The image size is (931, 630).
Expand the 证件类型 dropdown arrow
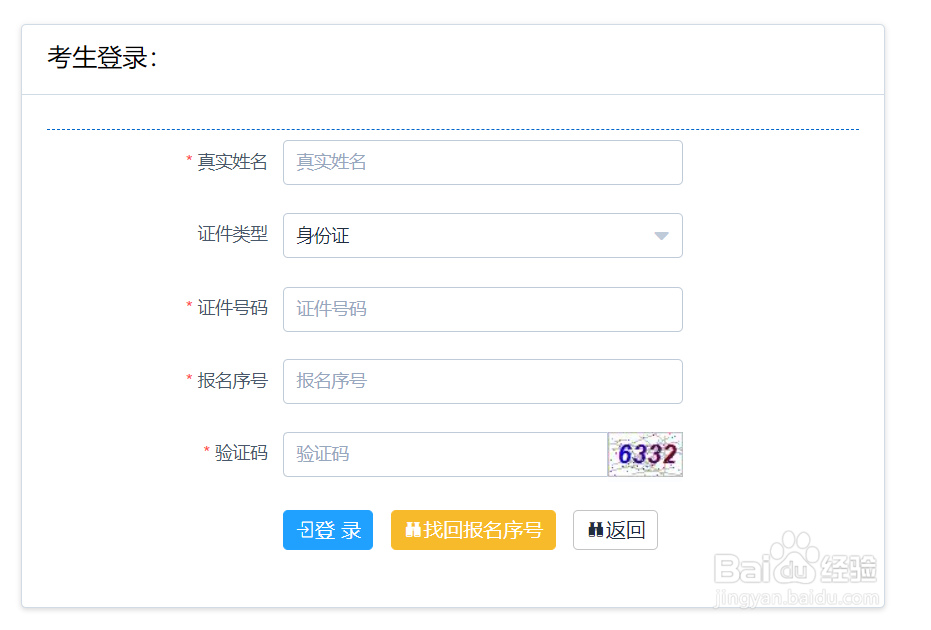coord(660,236)
